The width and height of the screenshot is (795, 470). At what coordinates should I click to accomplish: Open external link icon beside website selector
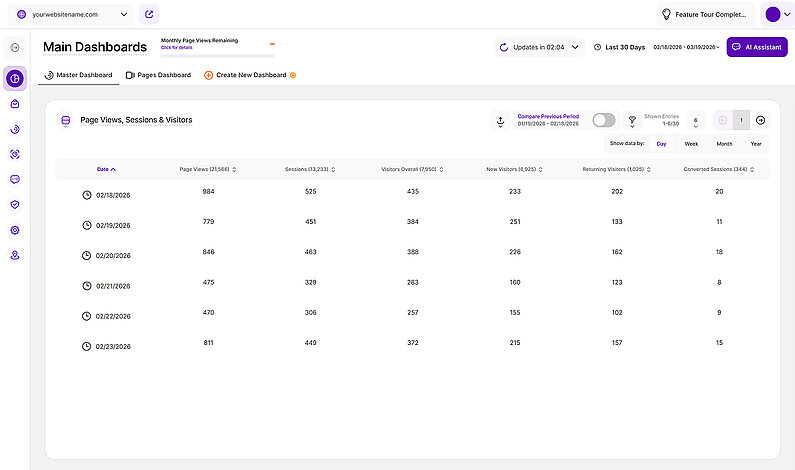tap(149, 14)
